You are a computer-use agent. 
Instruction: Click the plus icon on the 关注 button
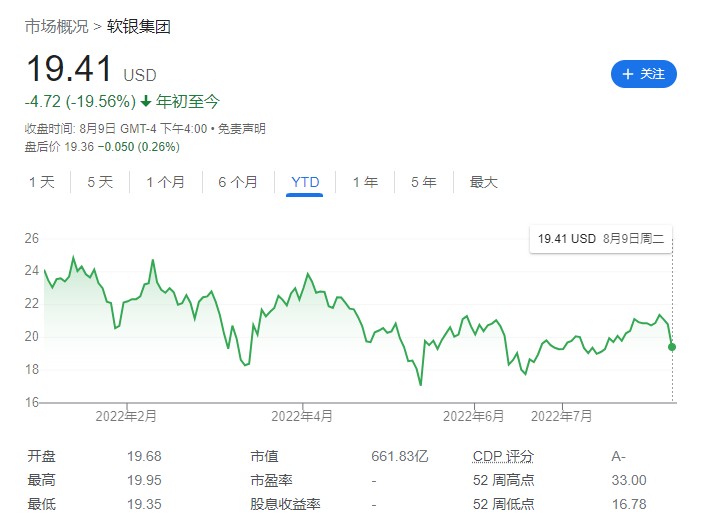point(628,74)
